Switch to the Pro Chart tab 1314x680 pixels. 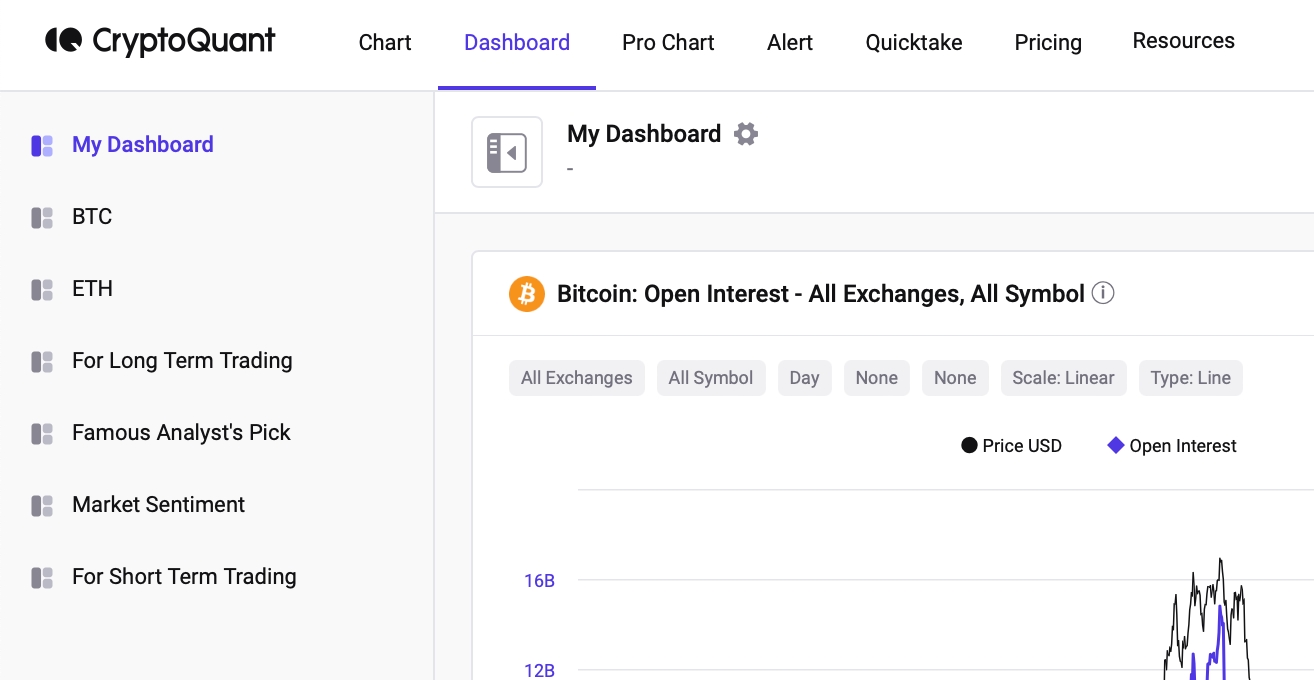coord(668,42)
